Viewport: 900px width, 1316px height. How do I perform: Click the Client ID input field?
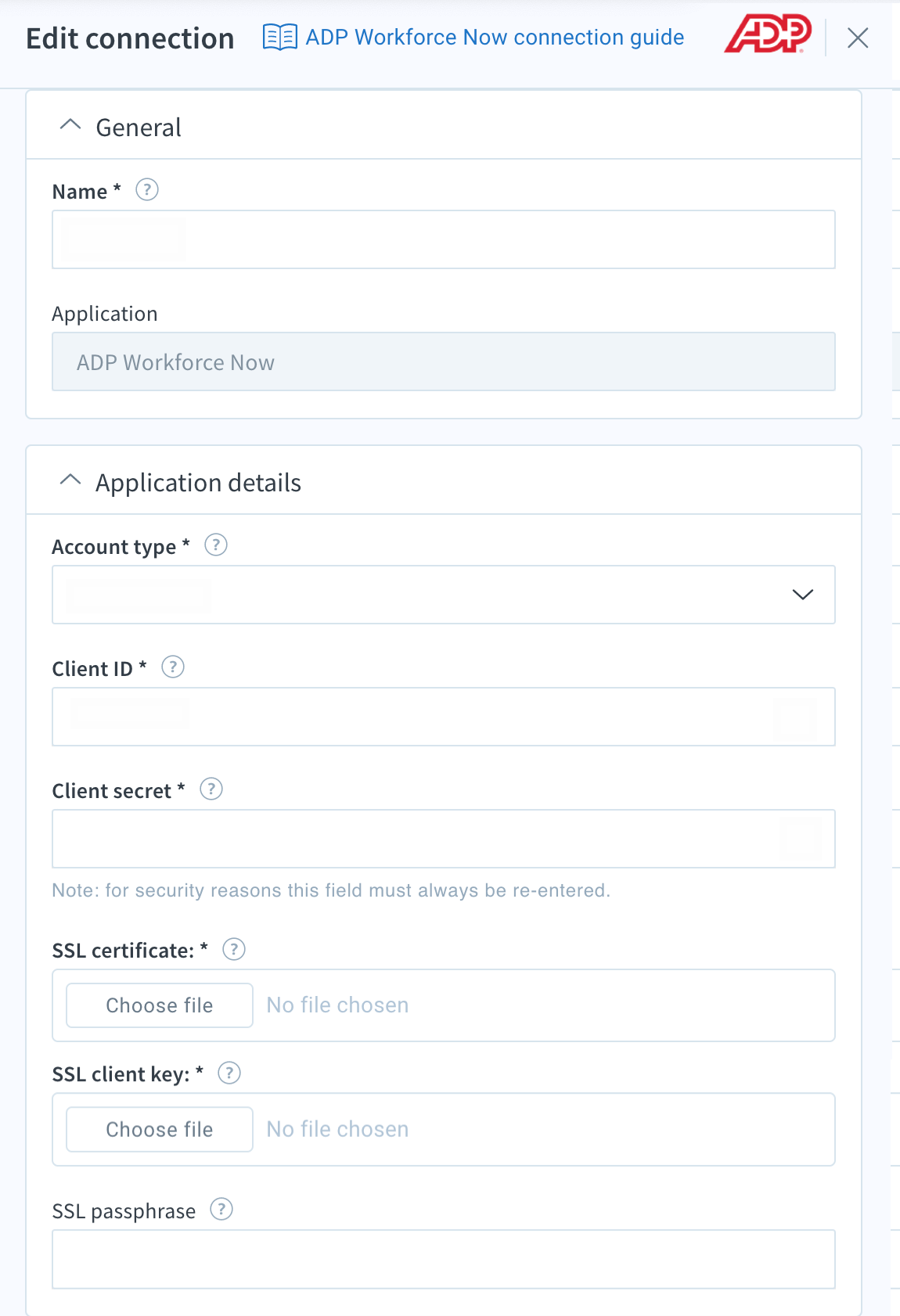(444, 717)
